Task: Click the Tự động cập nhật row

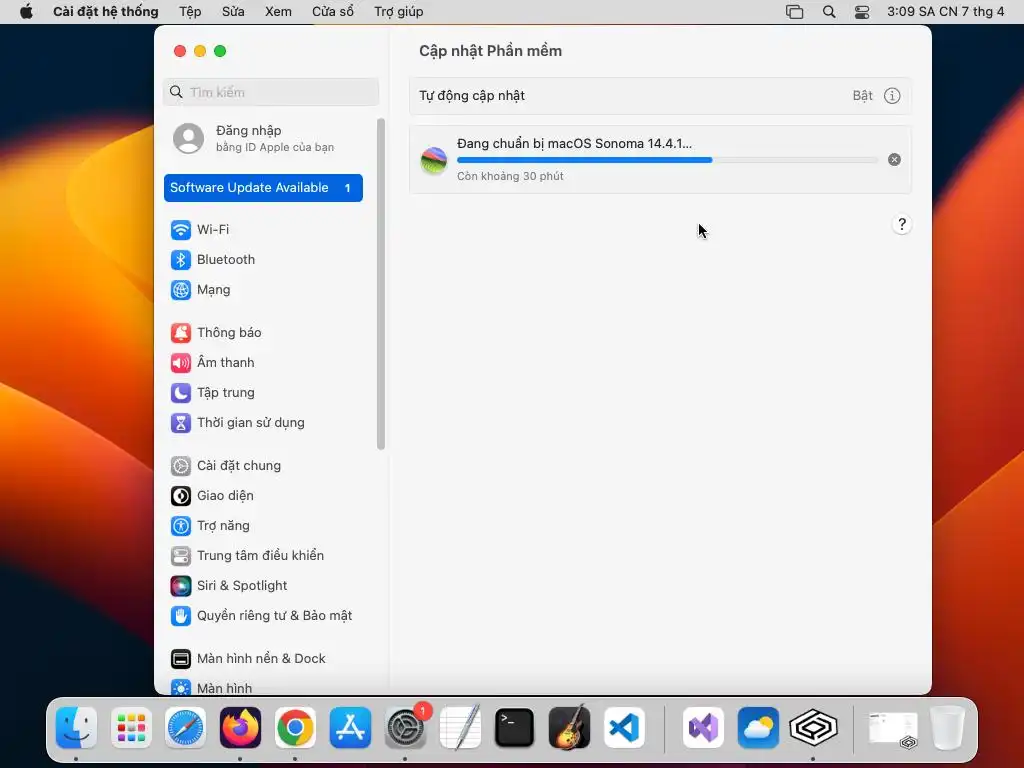Action: tap(660, 96)
